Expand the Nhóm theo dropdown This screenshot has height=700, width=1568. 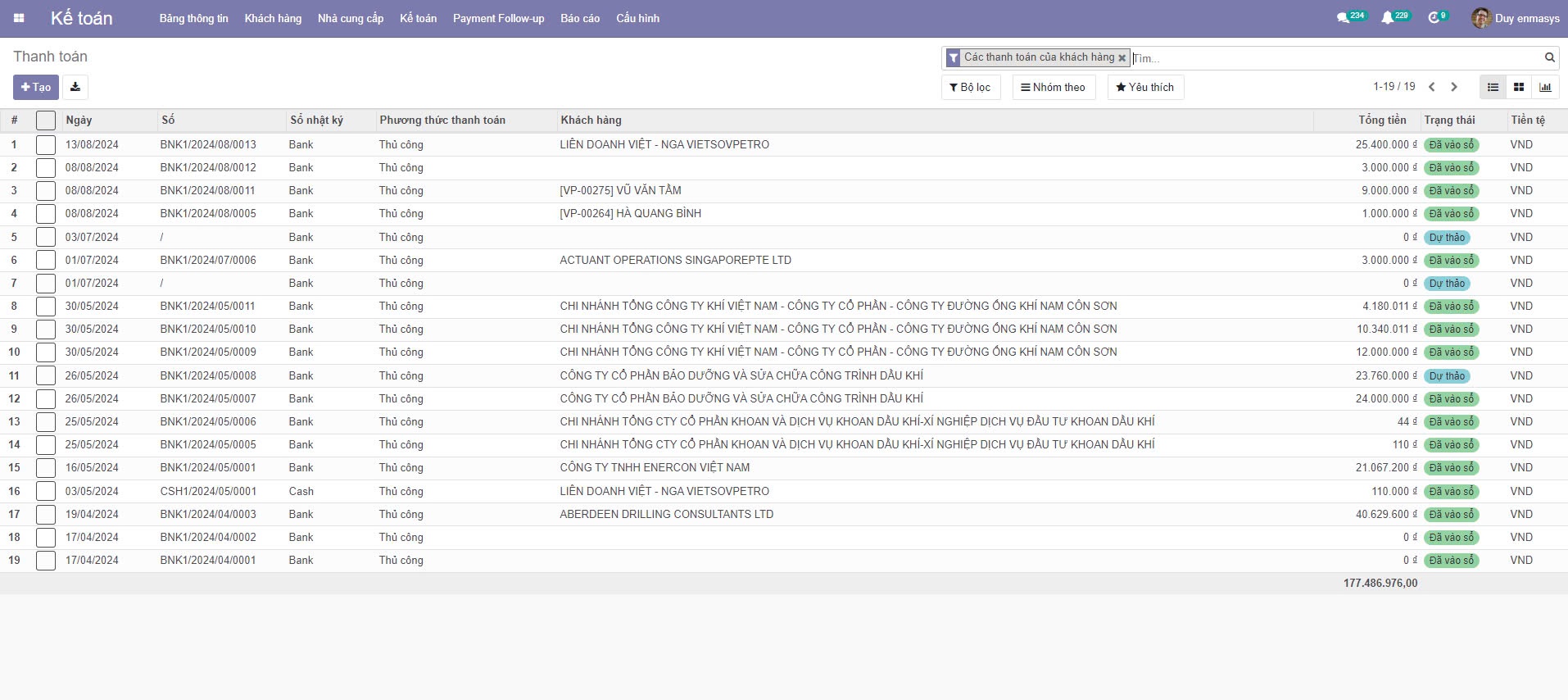tap(1054, 88)
